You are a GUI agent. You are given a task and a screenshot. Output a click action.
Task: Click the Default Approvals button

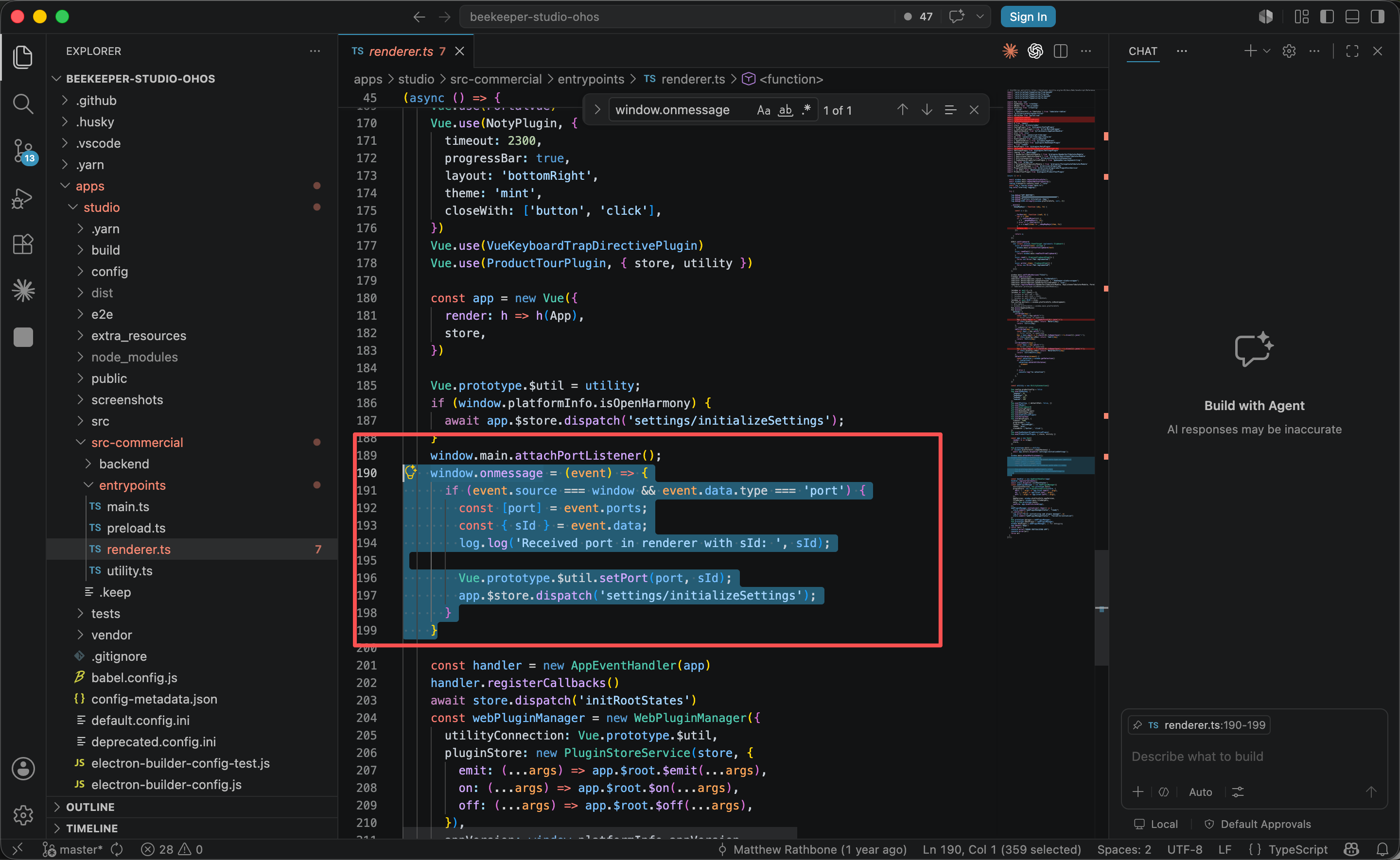(1257, 824)
